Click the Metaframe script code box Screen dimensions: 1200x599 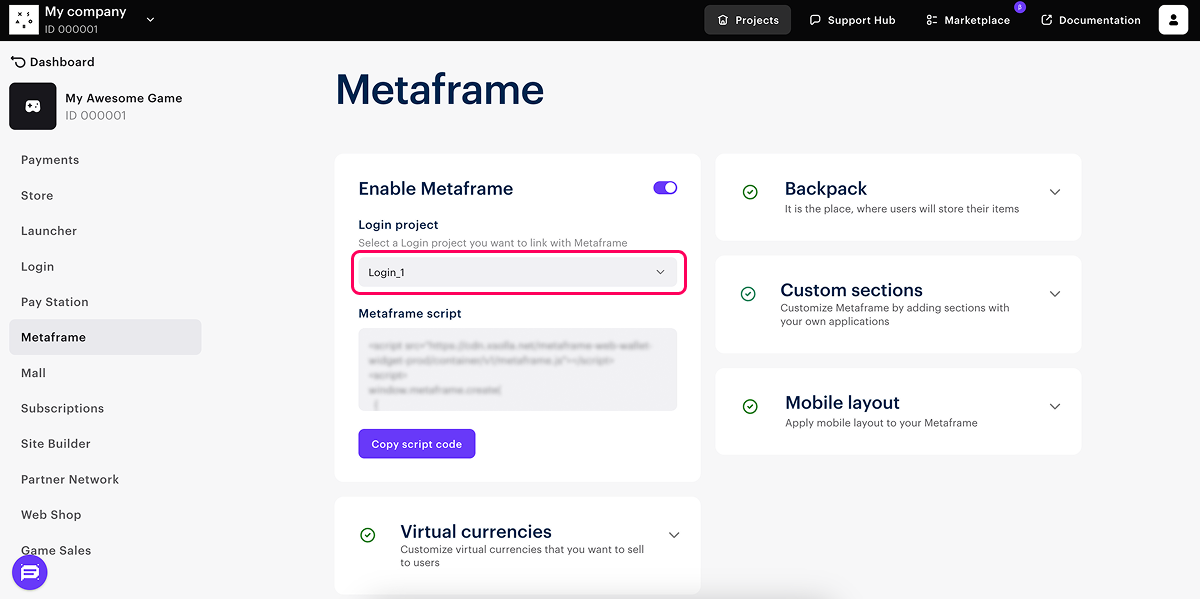click(x=518, y=369)
